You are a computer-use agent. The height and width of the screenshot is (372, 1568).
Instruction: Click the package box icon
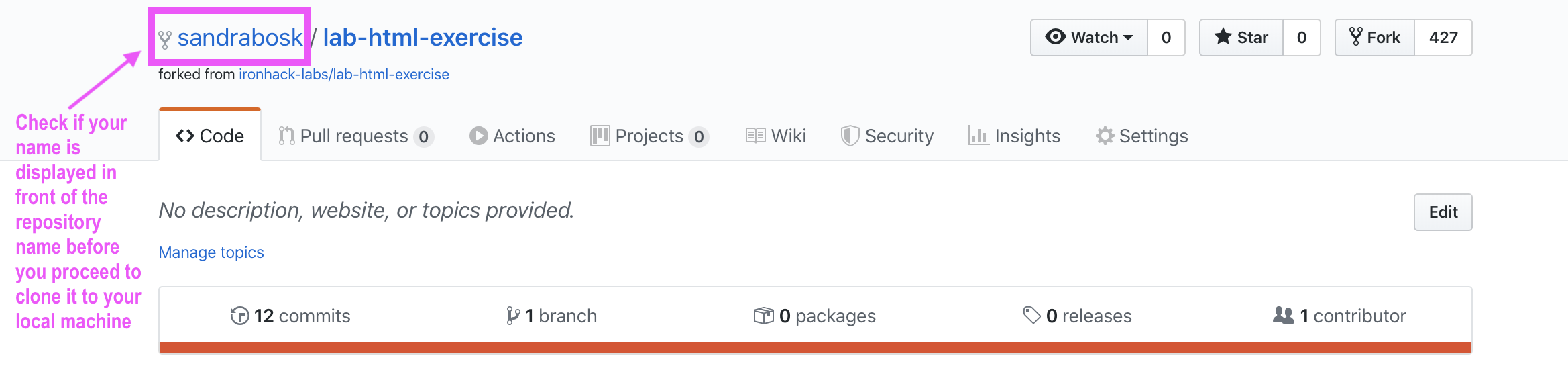[x=763, y=316]
